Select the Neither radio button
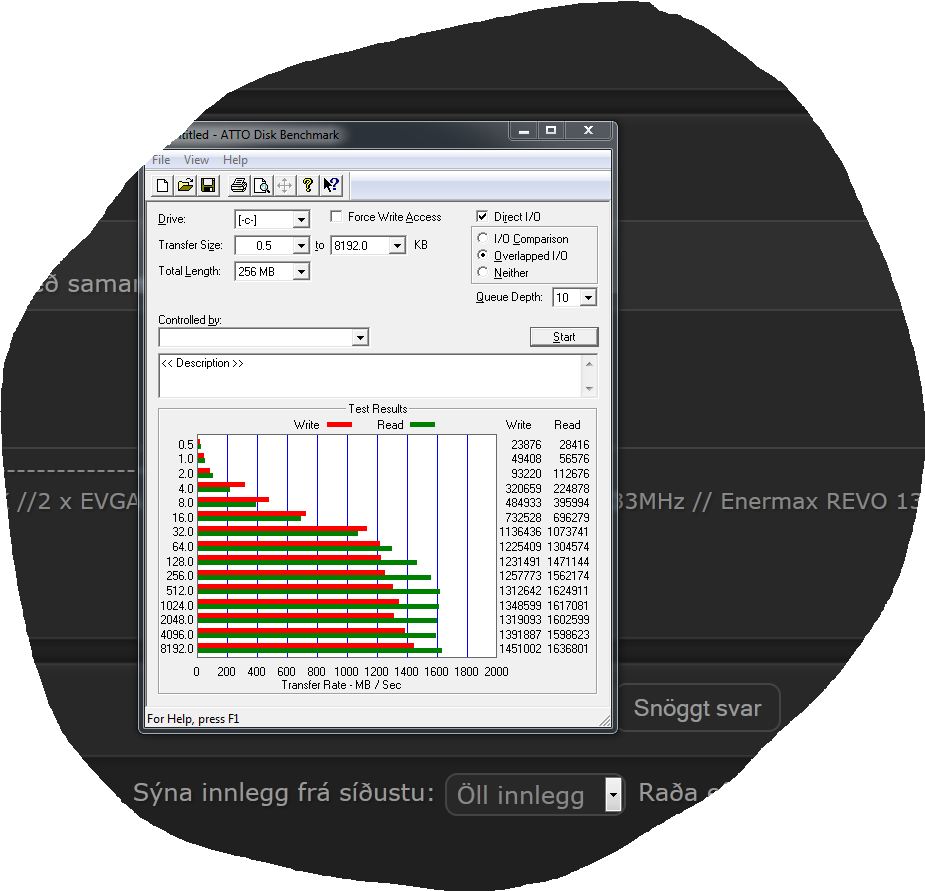This screenshot has height=891, width=925. click(x=483, y=272)
